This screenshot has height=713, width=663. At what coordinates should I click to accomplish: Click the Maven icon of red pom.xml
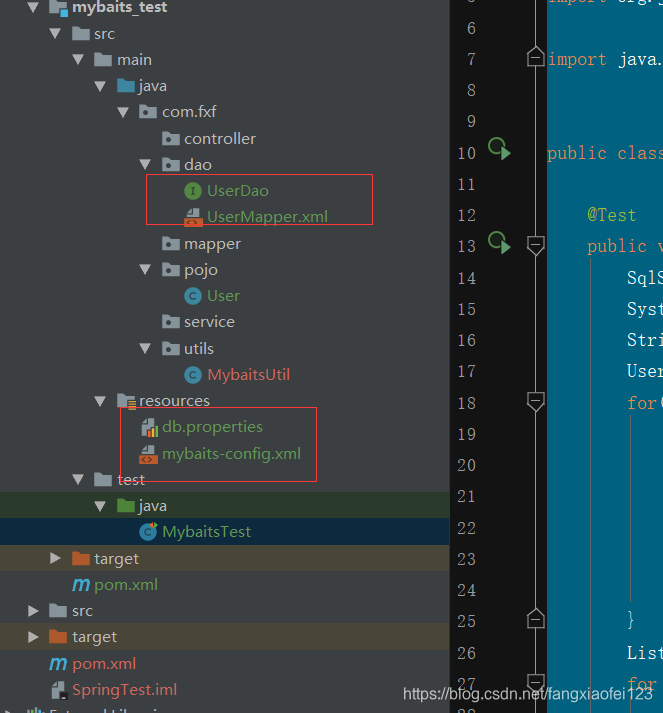[x=58, y=664]
